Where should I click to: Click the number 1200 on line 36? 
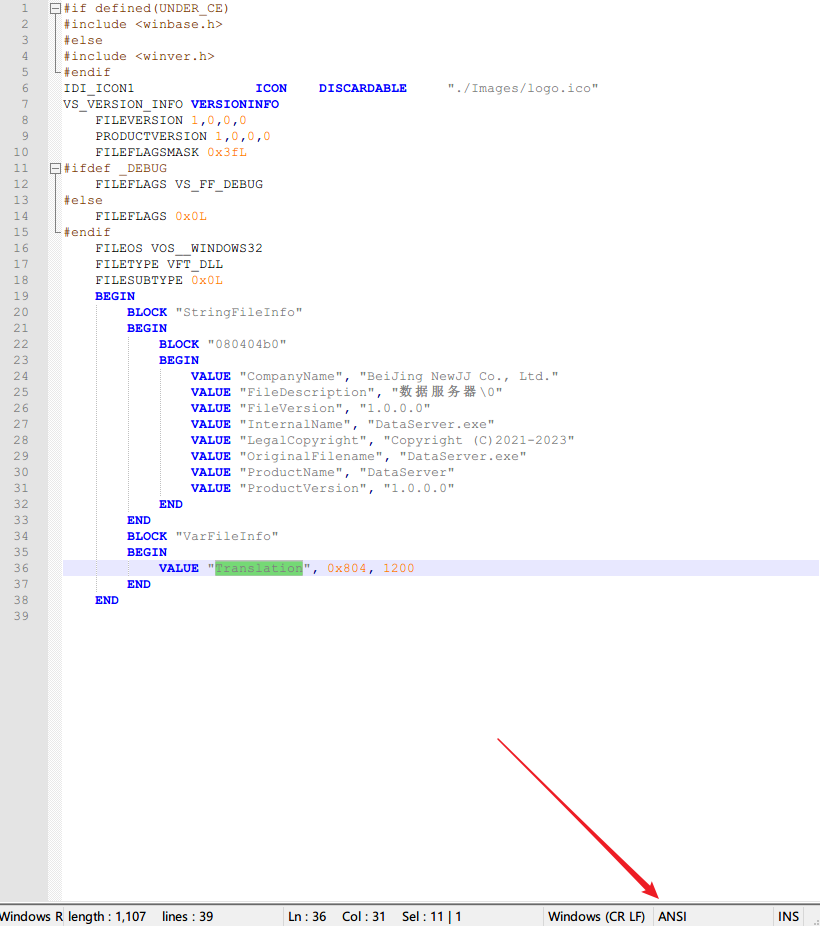398,568
